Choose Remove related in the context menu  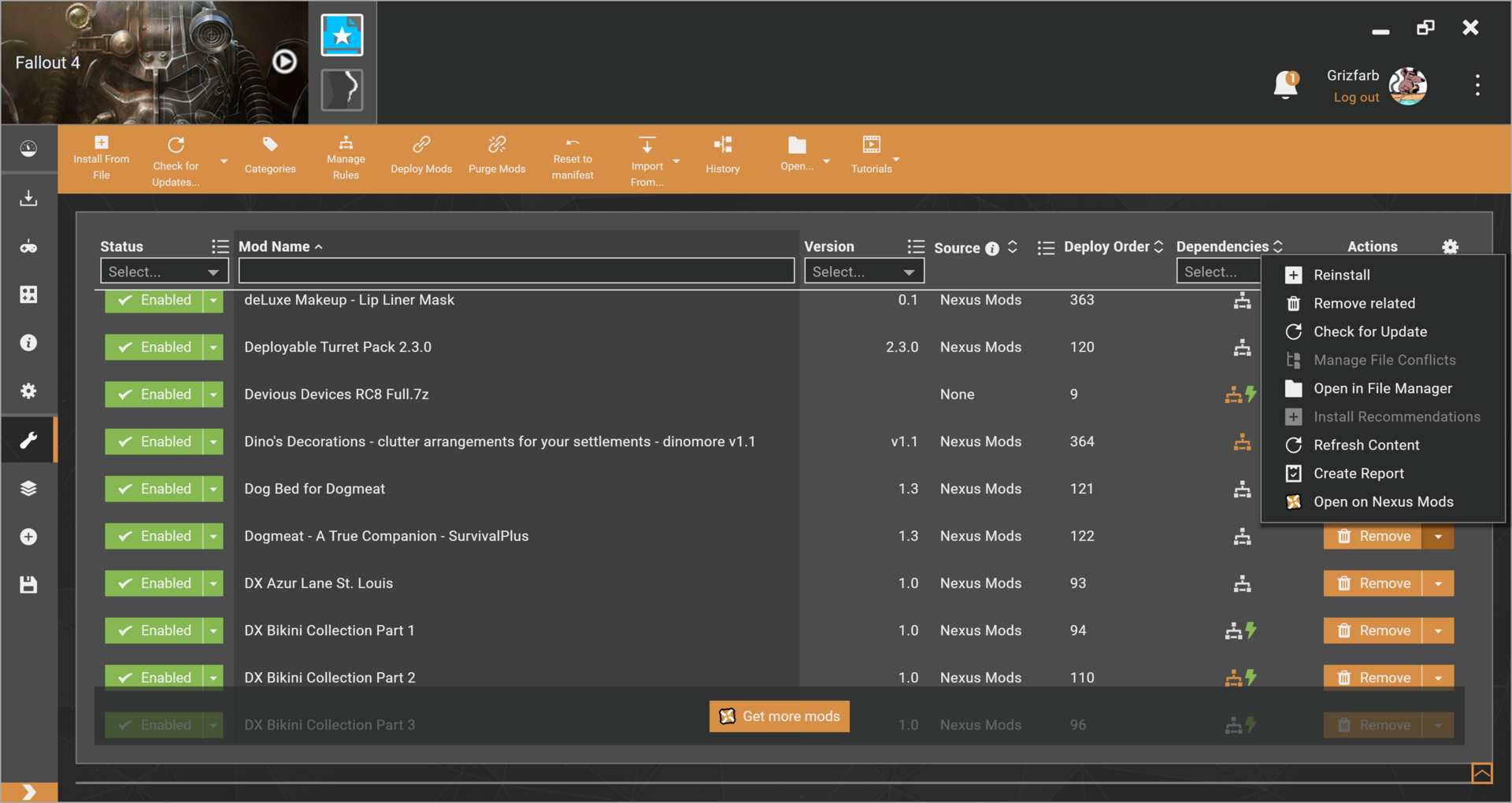[x=1383, y=303]
